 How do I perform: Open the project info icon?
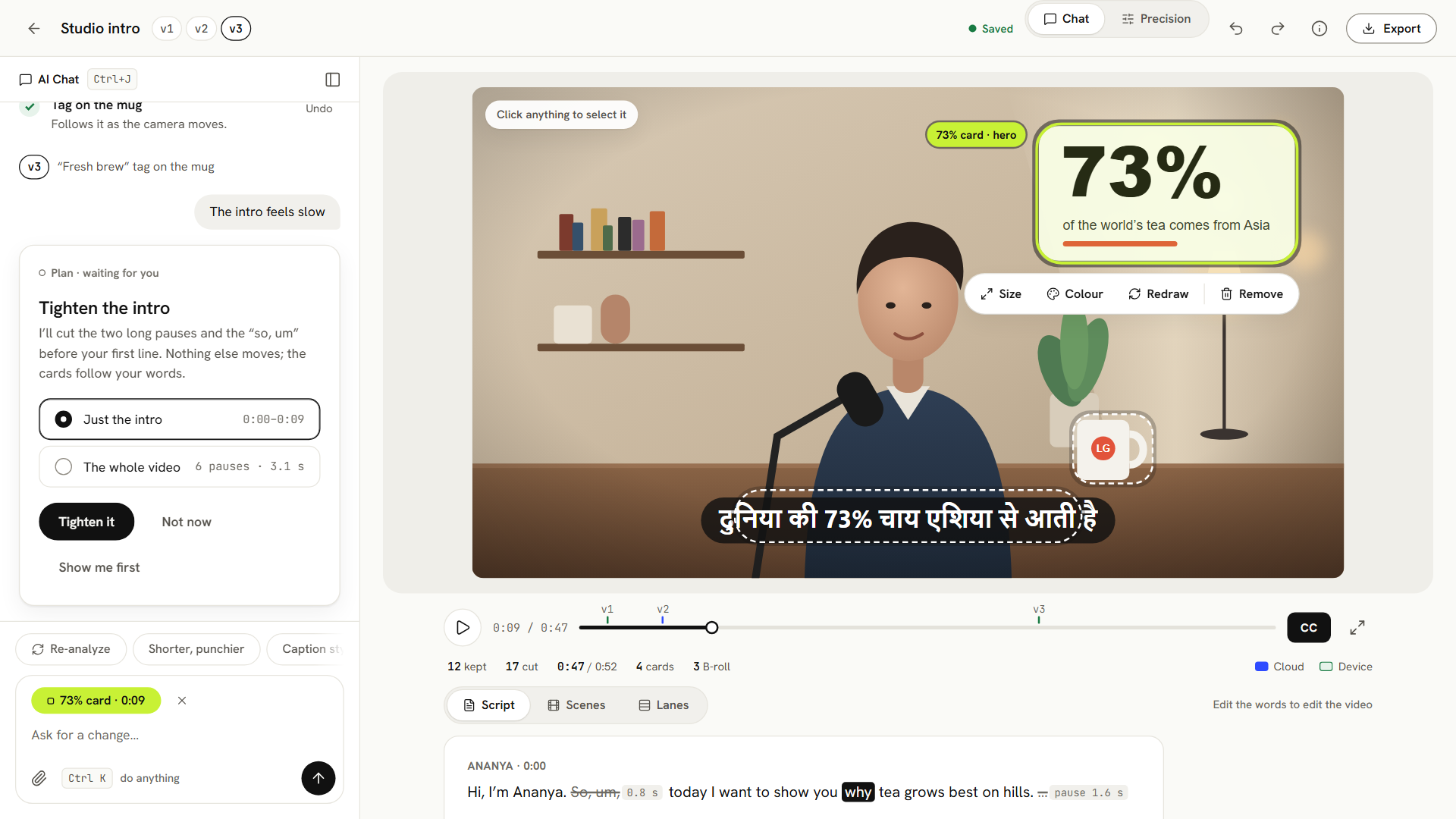[1319, 29]
